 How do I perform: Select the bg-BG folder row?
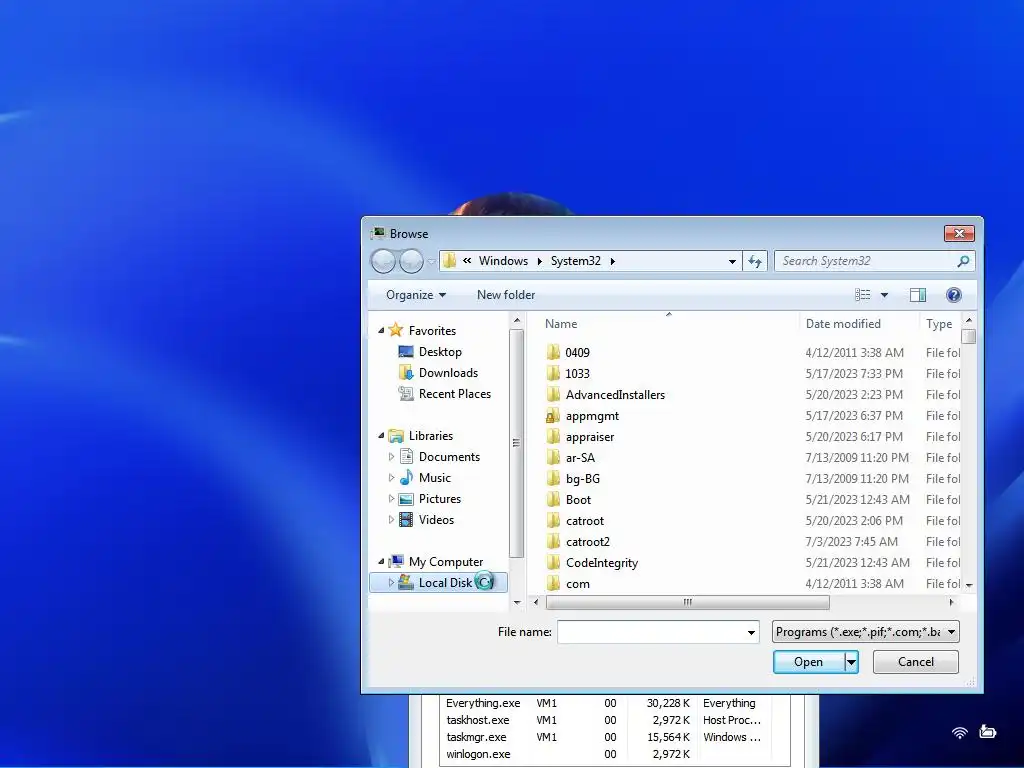tap(751, 479)
